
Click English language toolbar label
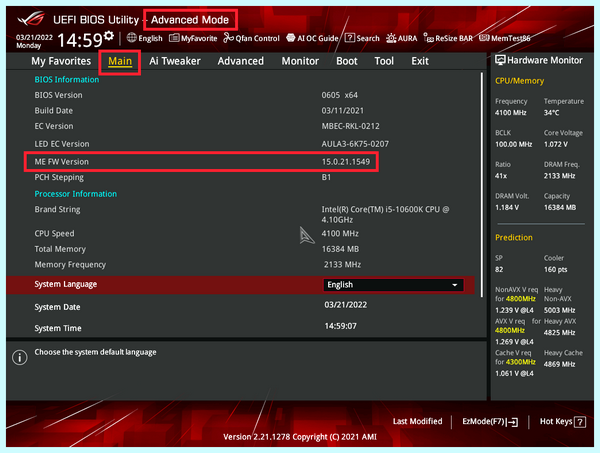click(150, 38)
